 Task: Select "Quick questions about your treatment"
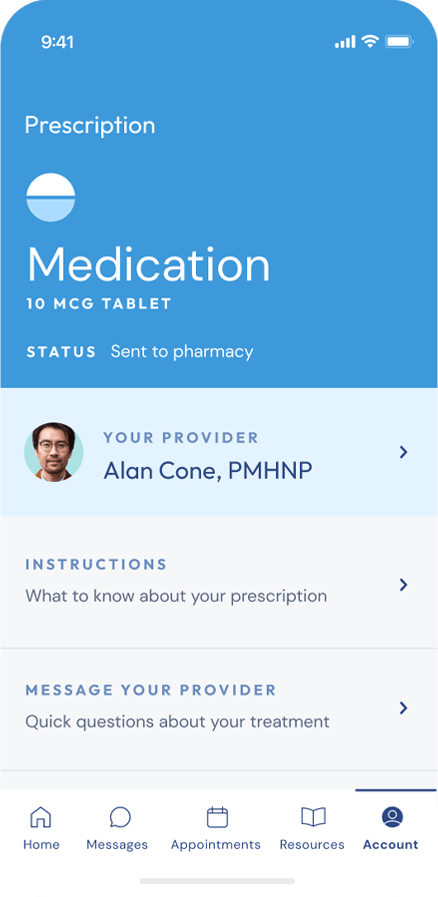(177, 722)
